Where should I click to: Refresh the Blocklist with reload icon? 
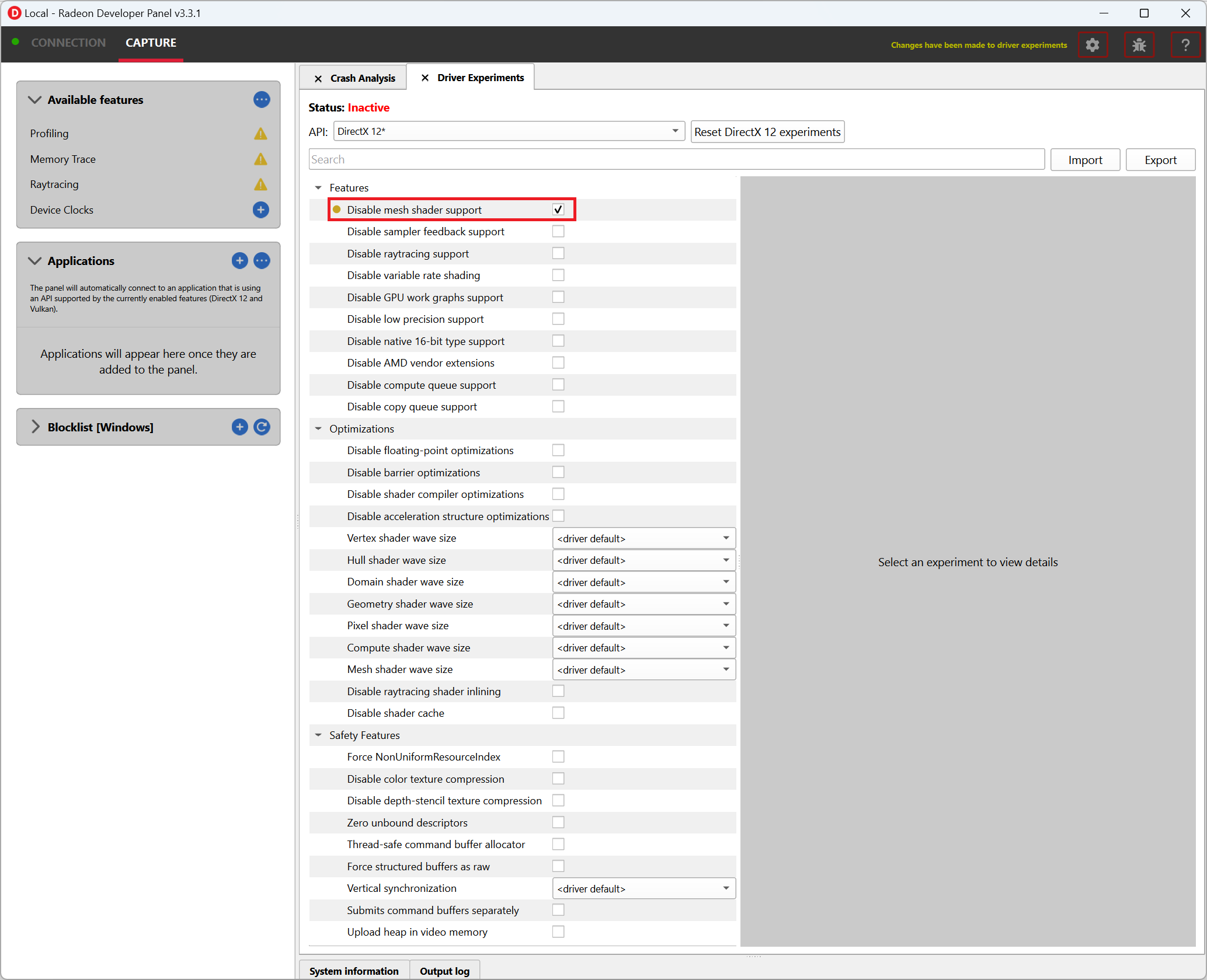tap(262, 427)
